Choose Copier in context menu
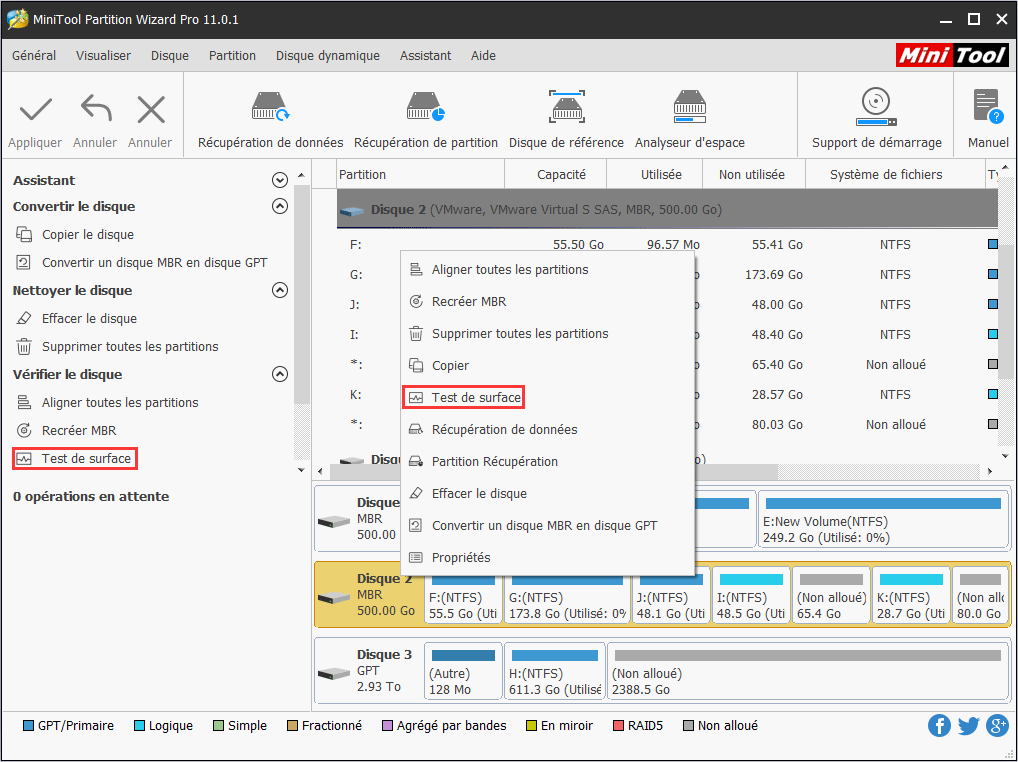 547,365
